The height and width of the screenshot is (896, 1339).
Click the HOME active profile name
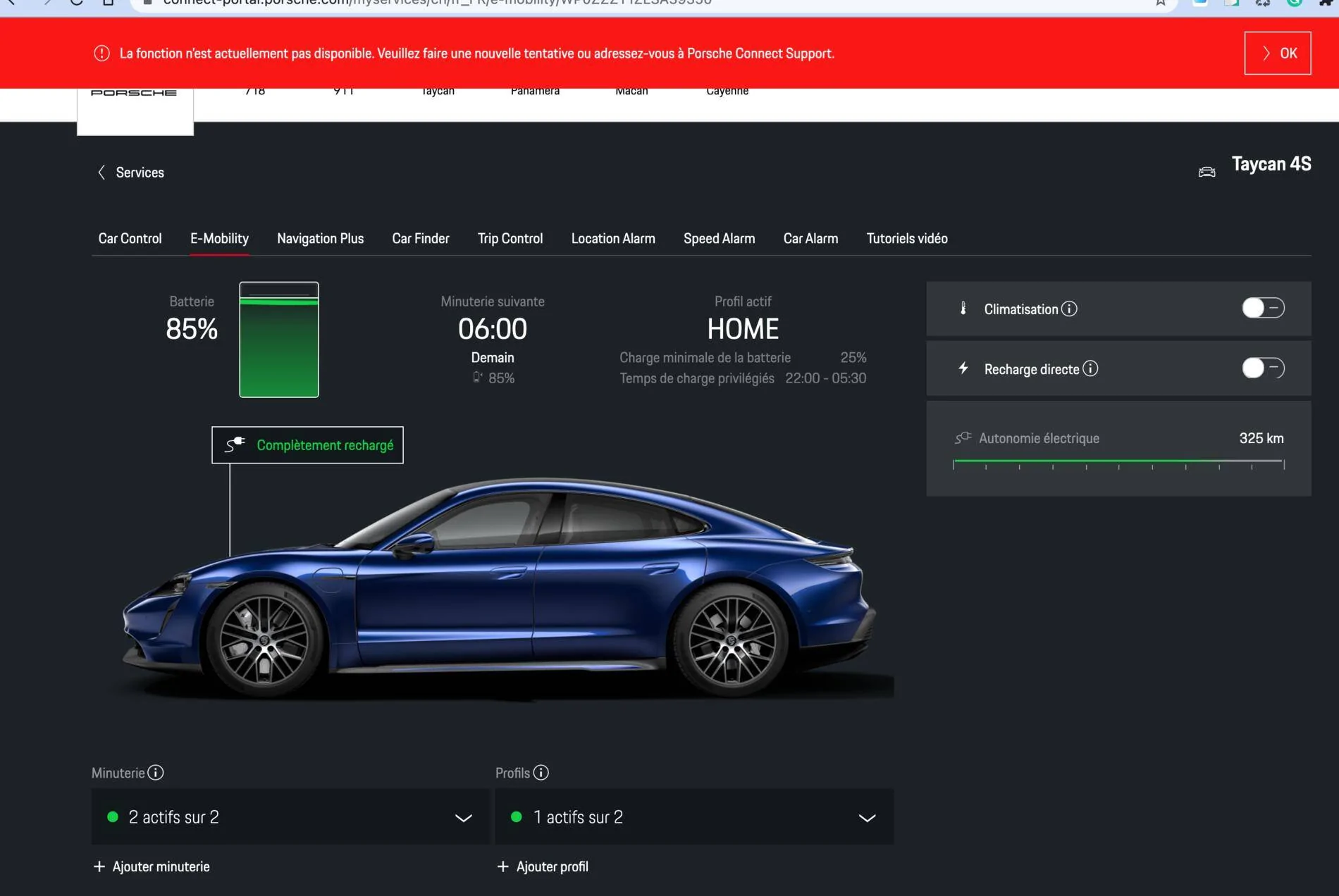point(743,329)
